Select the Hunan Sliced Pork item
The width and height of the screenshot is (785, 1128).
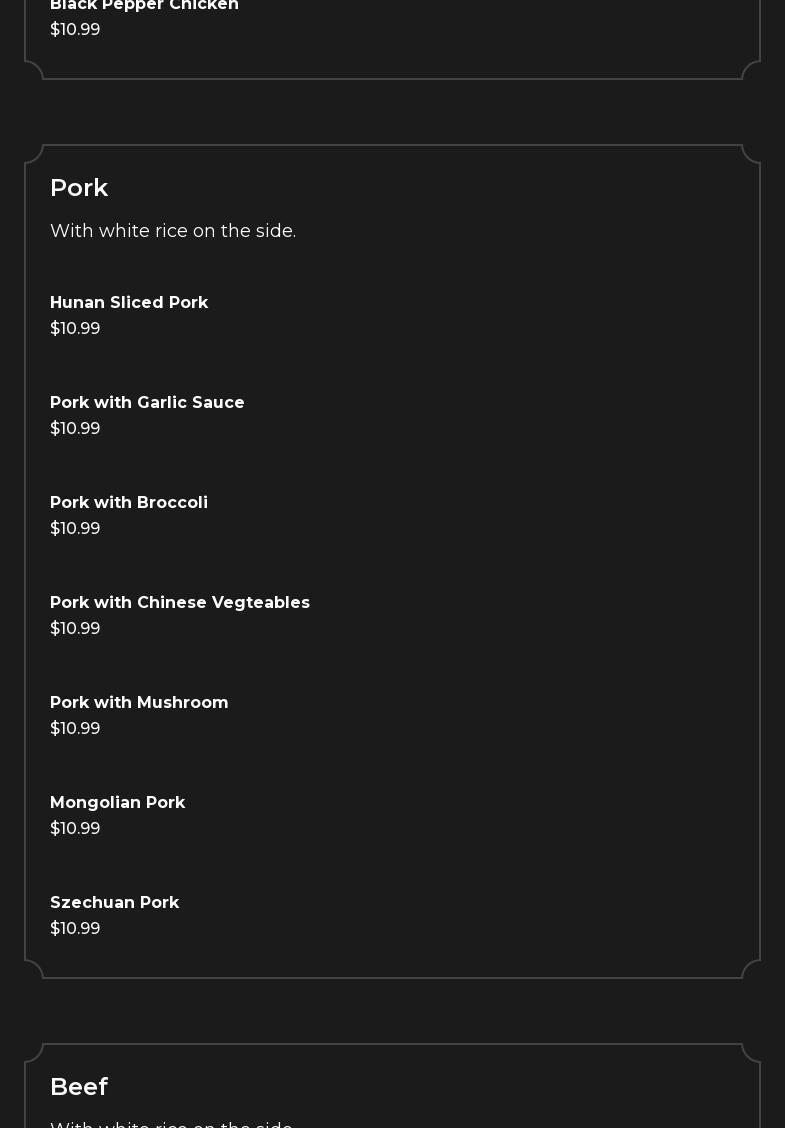(129, 303)
